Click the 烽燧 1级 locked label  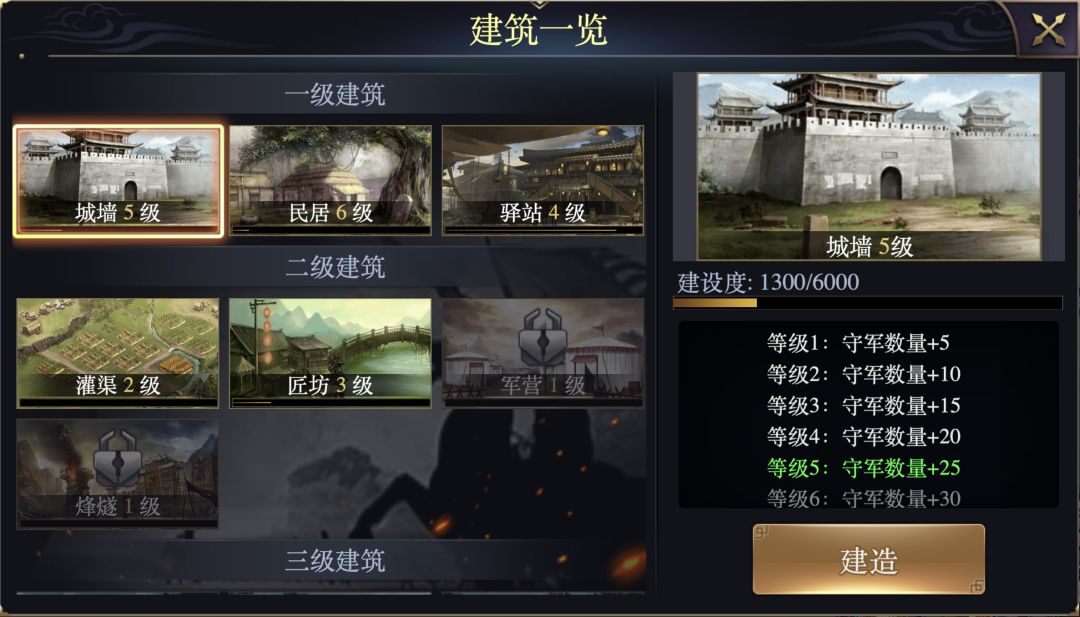118,507
